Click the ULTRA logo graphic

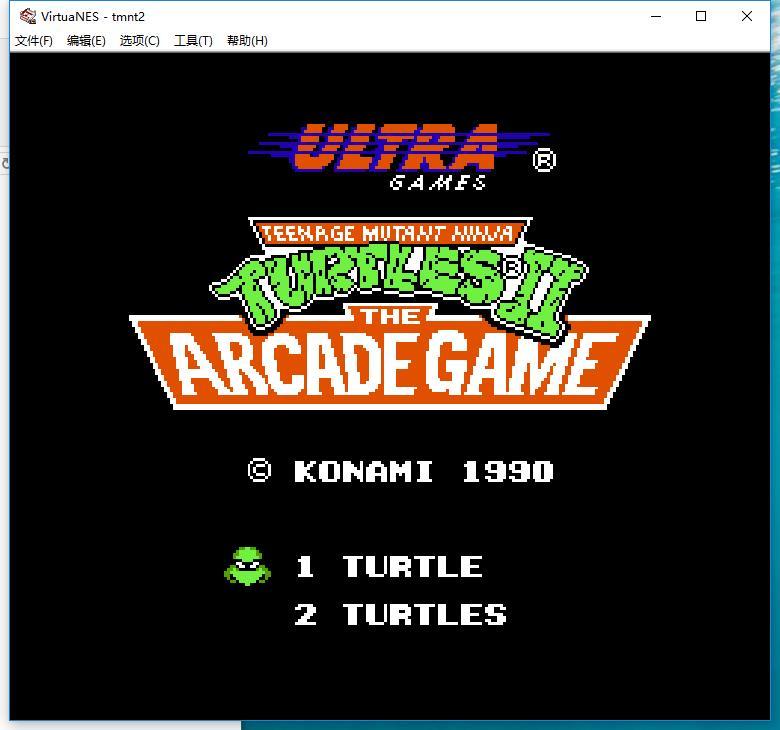point(397,147)
